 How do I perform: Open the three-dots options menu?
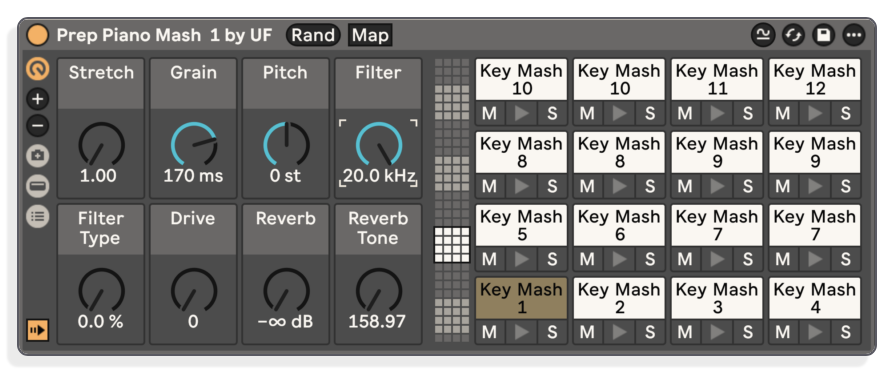point(854,35)
